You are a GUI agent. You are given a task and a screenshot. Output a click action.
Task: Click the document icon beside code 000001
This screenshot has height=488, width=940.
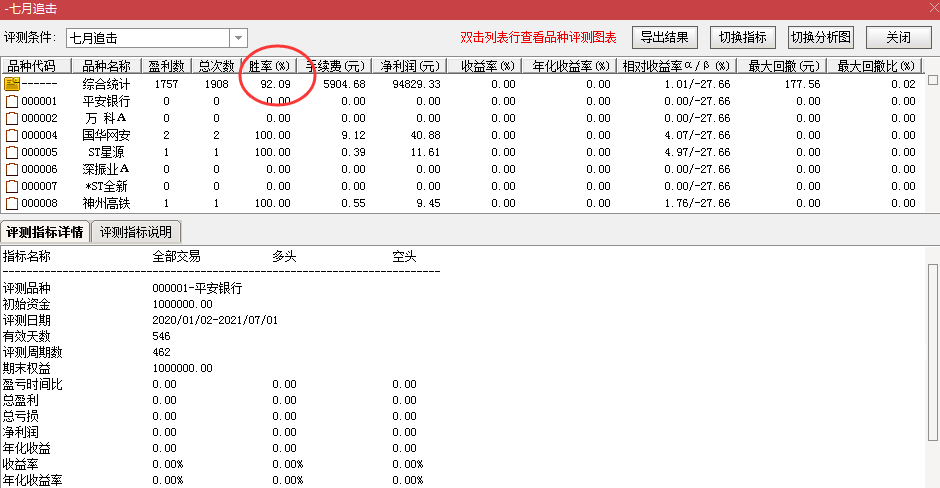coord(12,101)
